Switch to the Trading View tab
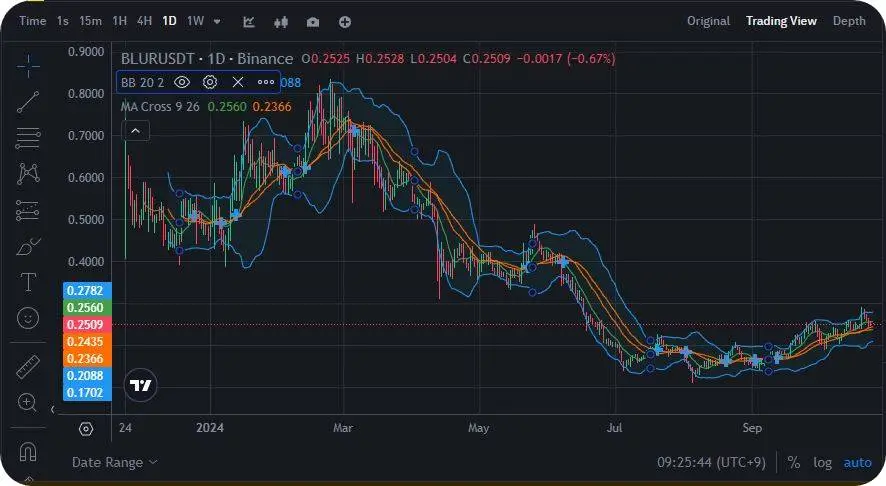The image size is (886, 486). pyautogui.click(x=781, y=21)
